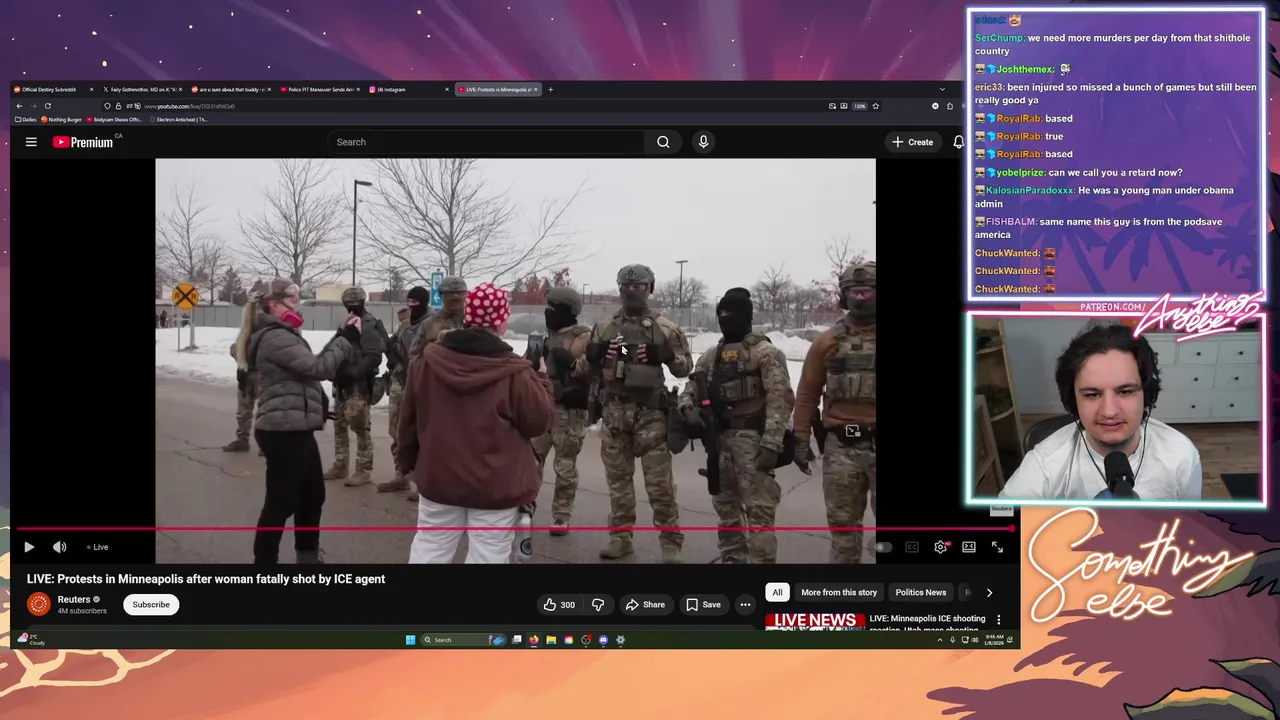Close the Instagram browser tab
Image resolution: width=1280 pixels, height=720 pixels.
(447, 89)
